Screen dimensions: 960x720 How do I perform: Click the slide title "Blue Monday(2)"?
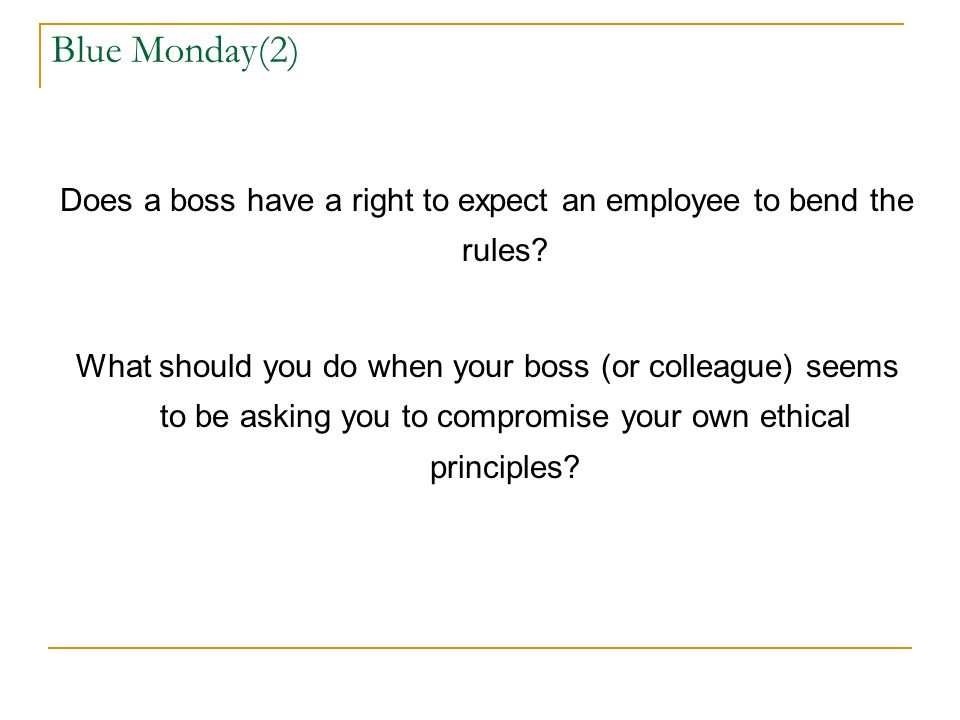point(174,51)
